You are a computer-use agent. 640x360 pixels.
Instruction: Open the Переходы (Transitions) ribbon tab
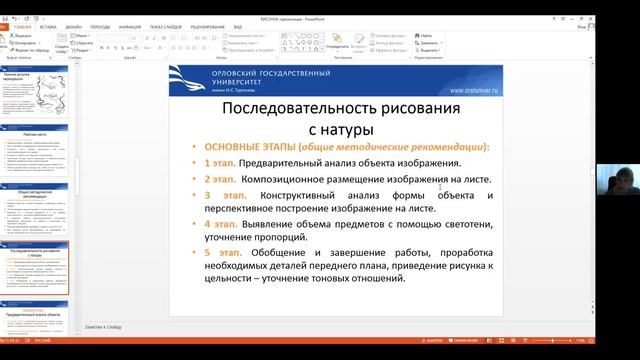[100, 27]
